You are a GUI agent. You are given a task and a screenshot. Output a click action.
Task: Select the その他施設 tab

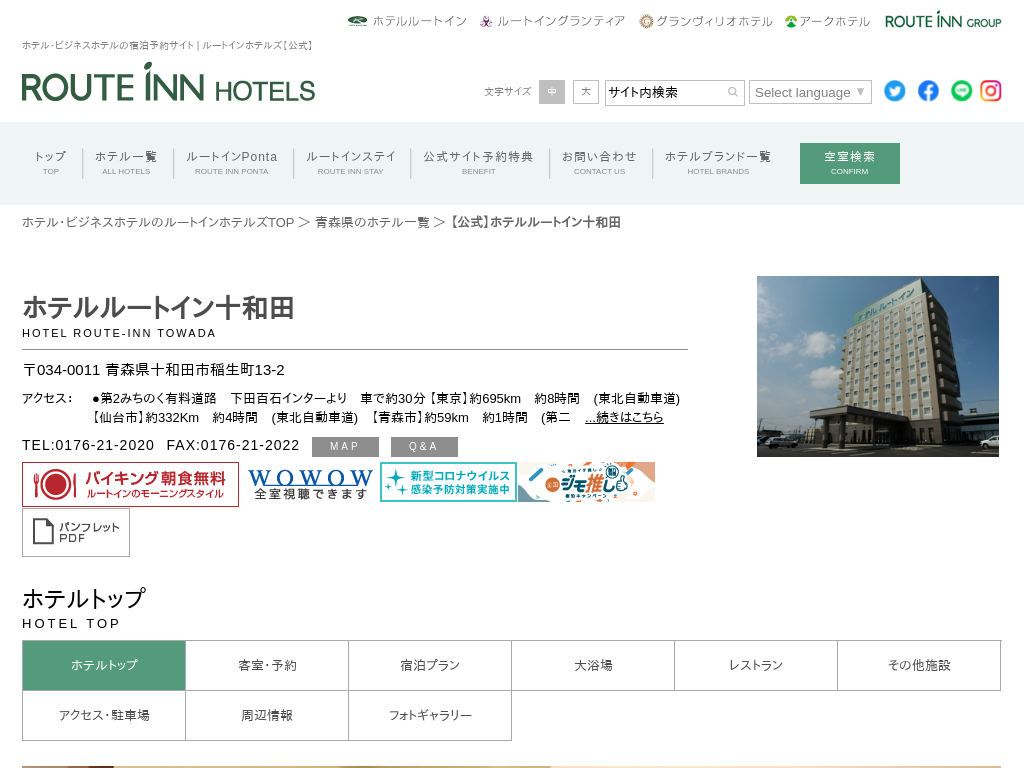coord(920,665)
